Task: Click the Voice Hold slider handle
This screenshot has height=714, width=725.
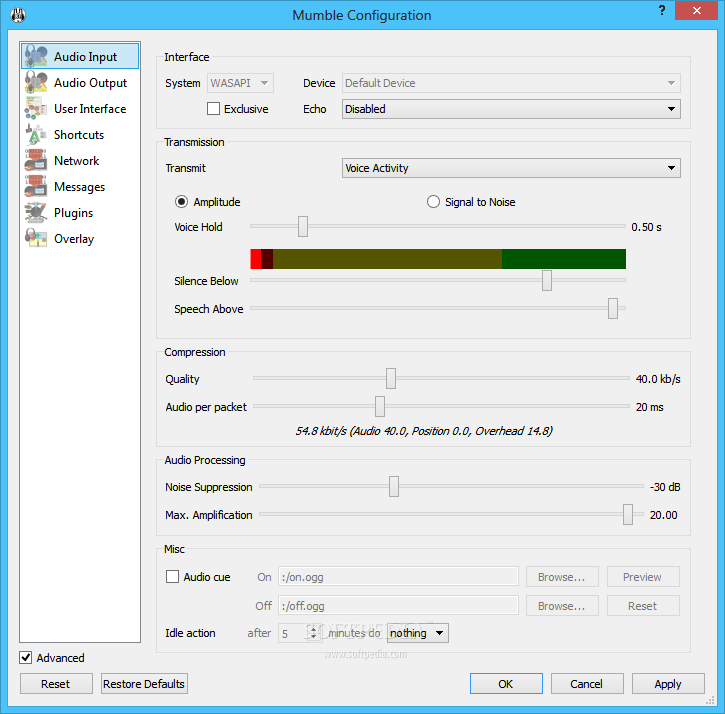Action: (x=303, y=226)
